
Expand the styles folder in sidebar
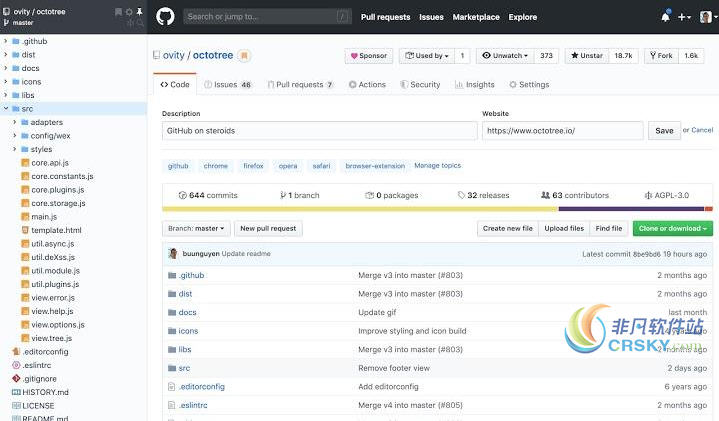pos(15,149)
